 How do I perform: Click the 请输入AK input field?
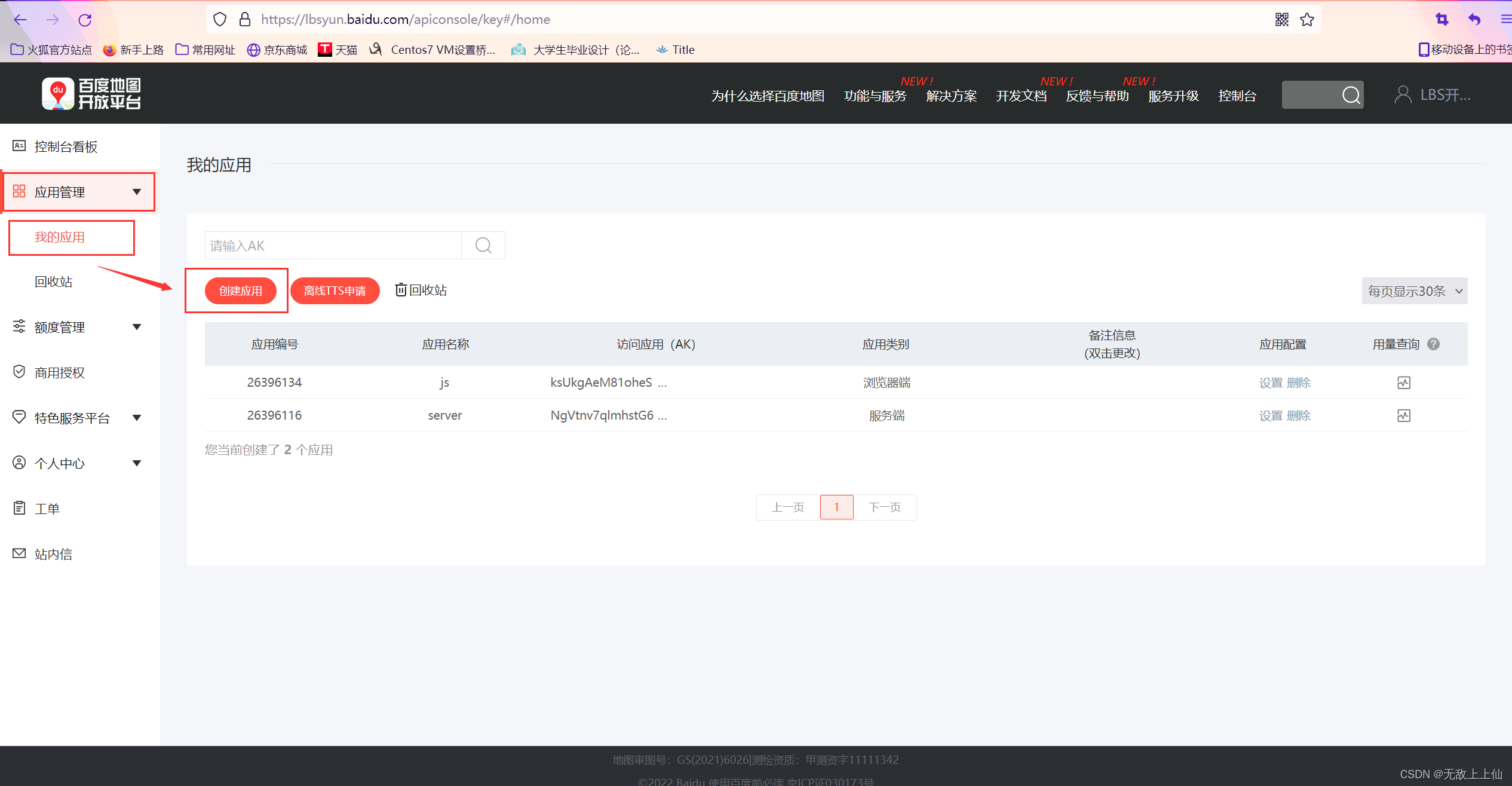pyautogui.click(x=333, y=246)
